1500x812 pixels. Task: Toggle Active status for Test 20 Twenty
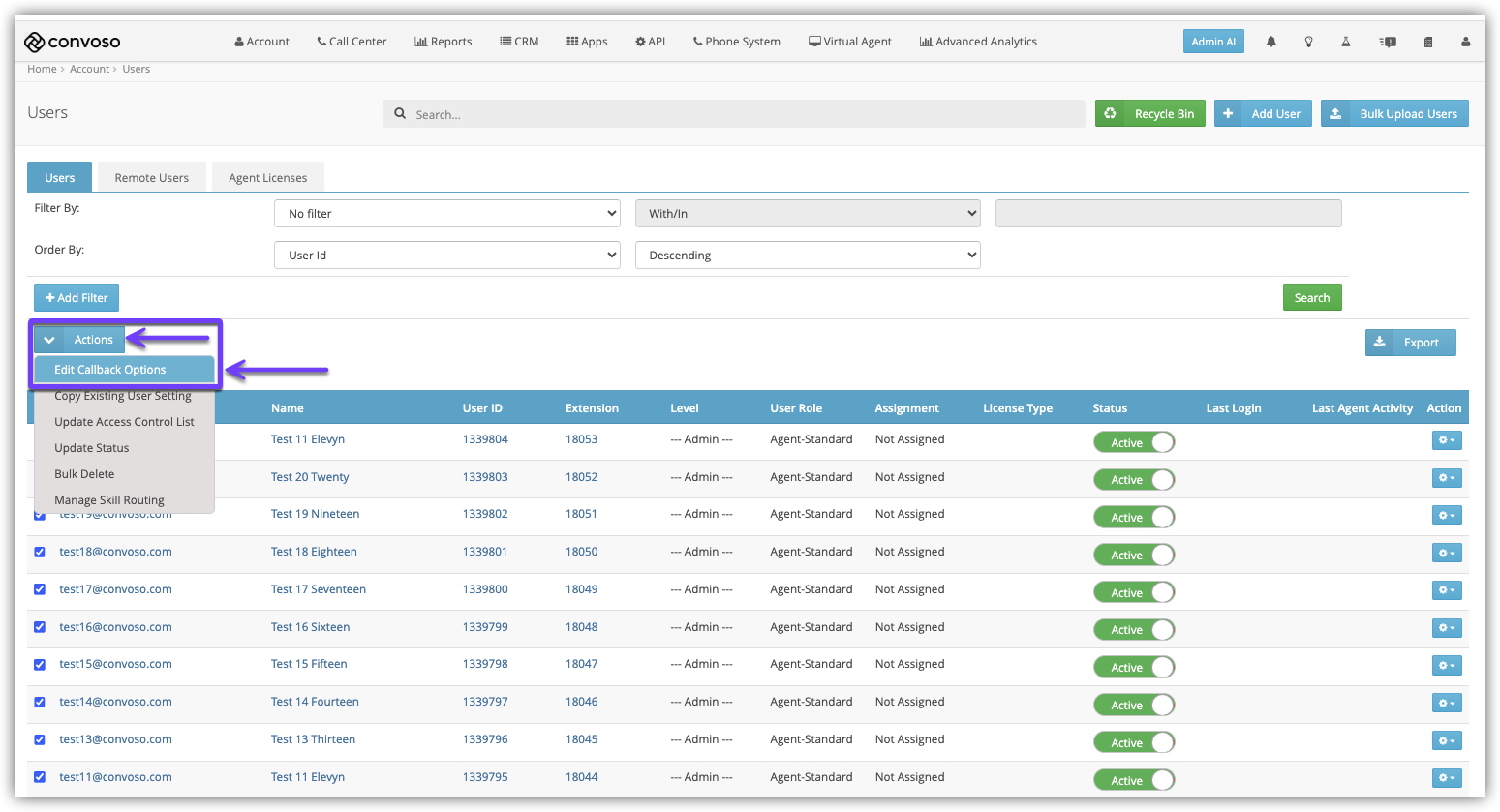pyautogui.click(x=1134, y=480)
